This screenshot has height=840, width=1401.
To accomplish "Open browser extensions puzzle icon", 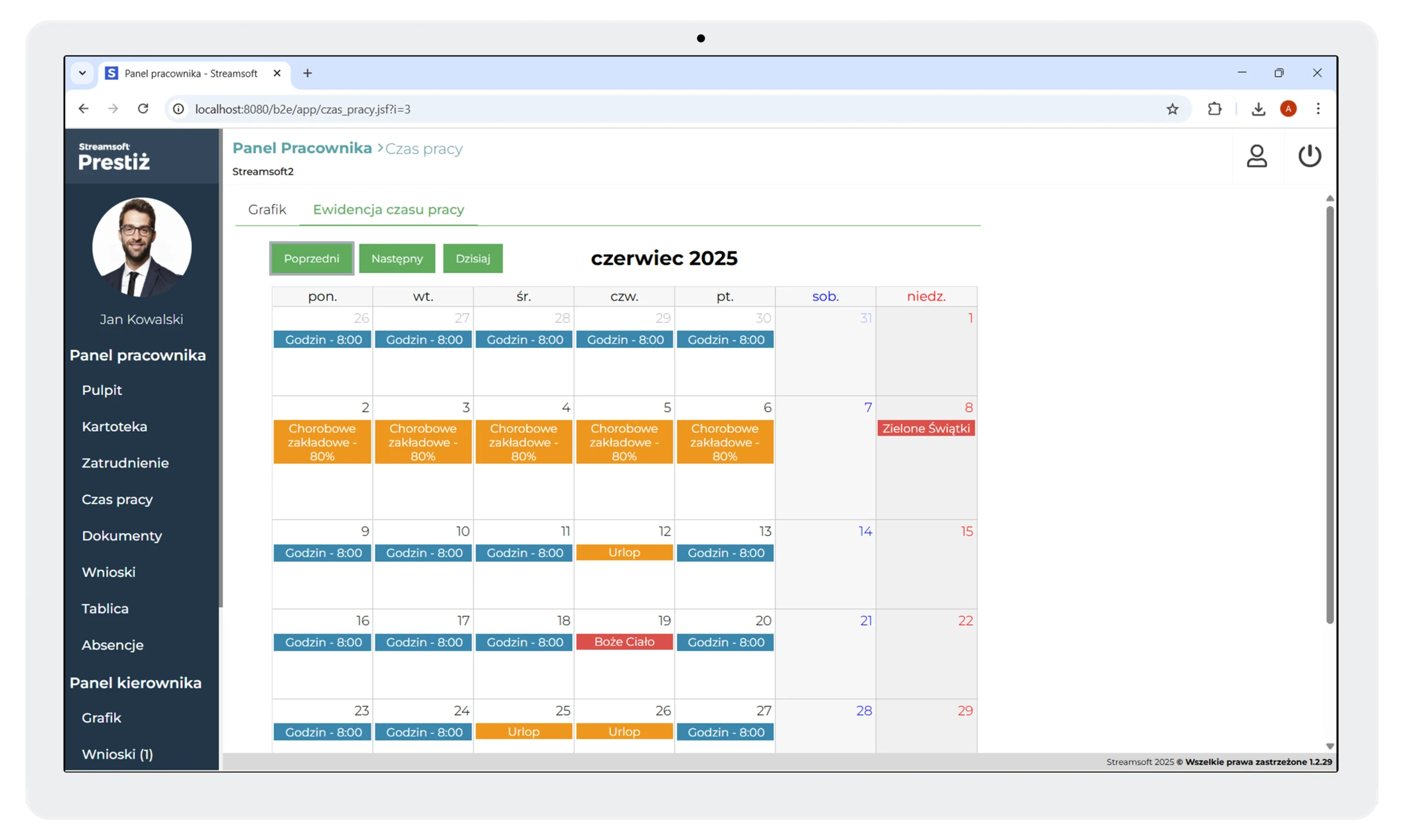I will click(1214, 109).
